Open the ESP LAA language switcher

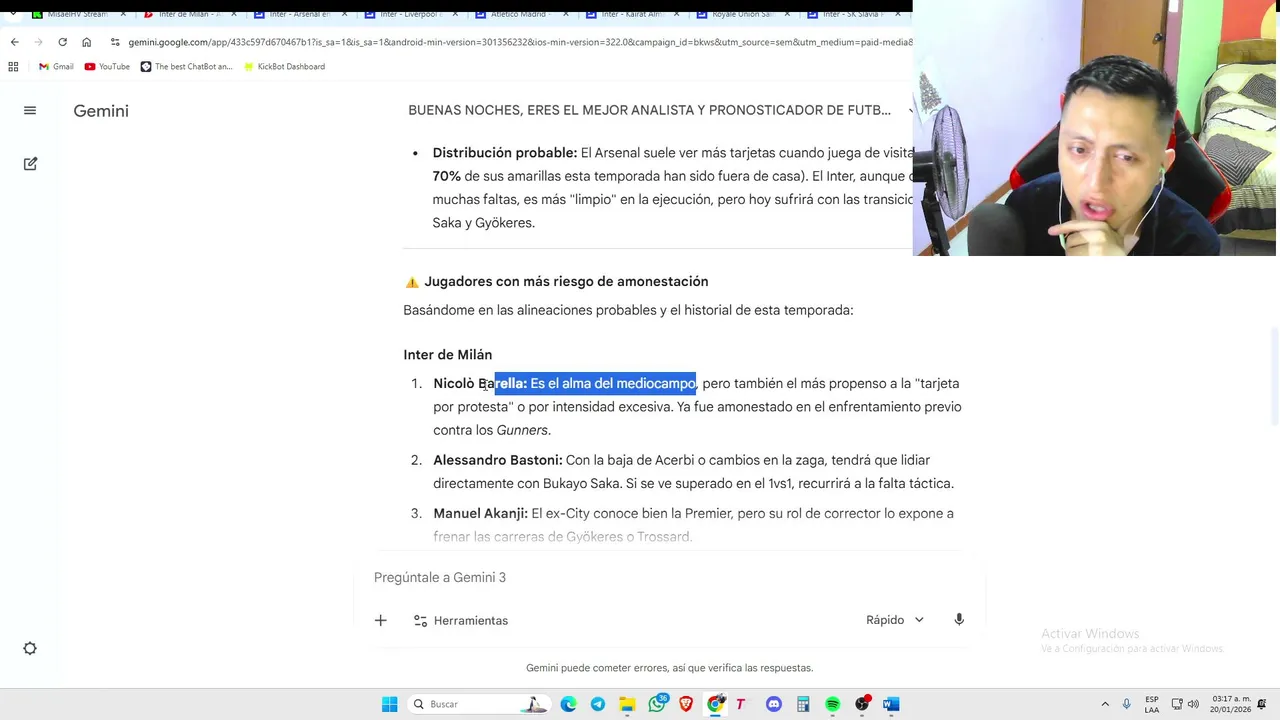coord(1152,704)
